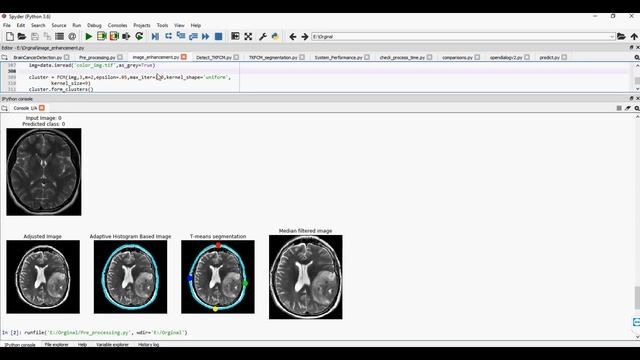Click the T-means segmentation plot
Screen dimensions: 640x360
218,277
